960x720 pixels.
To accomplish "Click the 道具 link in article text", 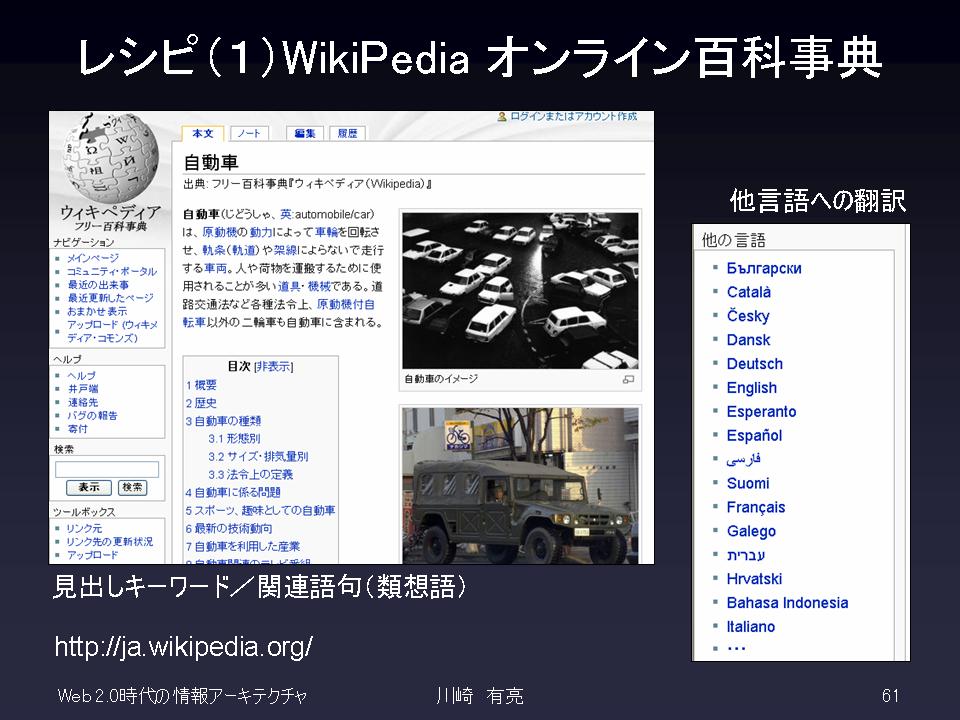I will [289, 287].
